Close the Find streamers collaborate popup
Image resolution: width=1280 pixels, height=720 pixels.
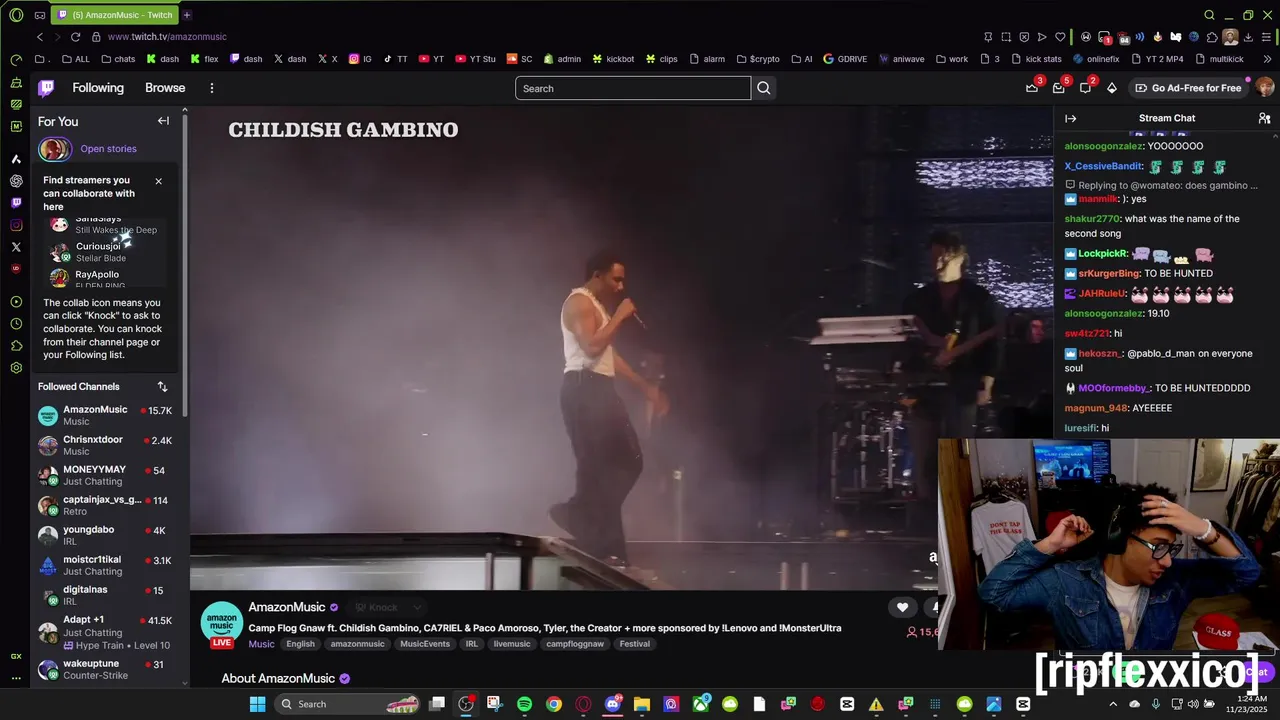158,181
